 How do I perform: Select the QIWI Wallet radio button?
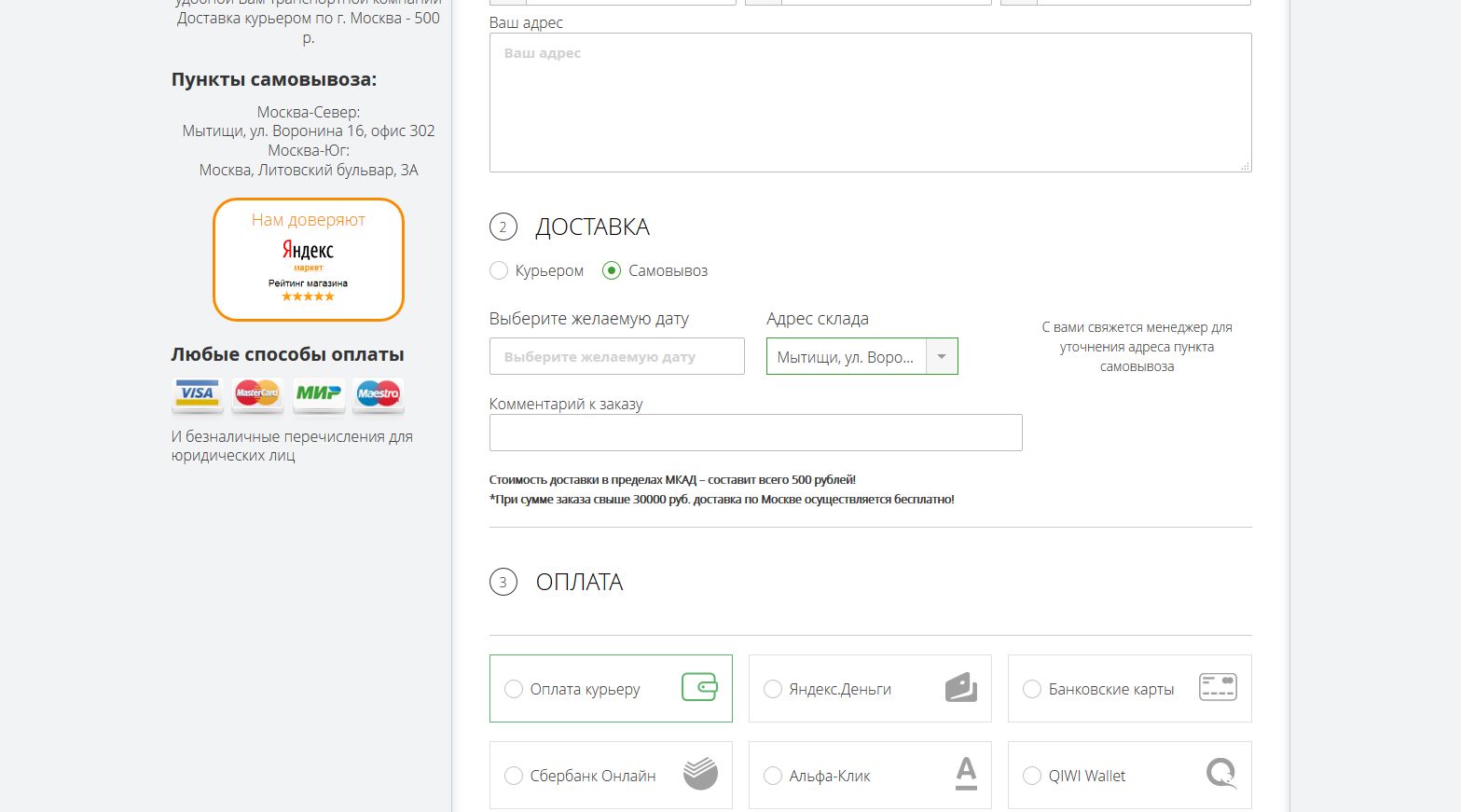[x=1032, y=776]
